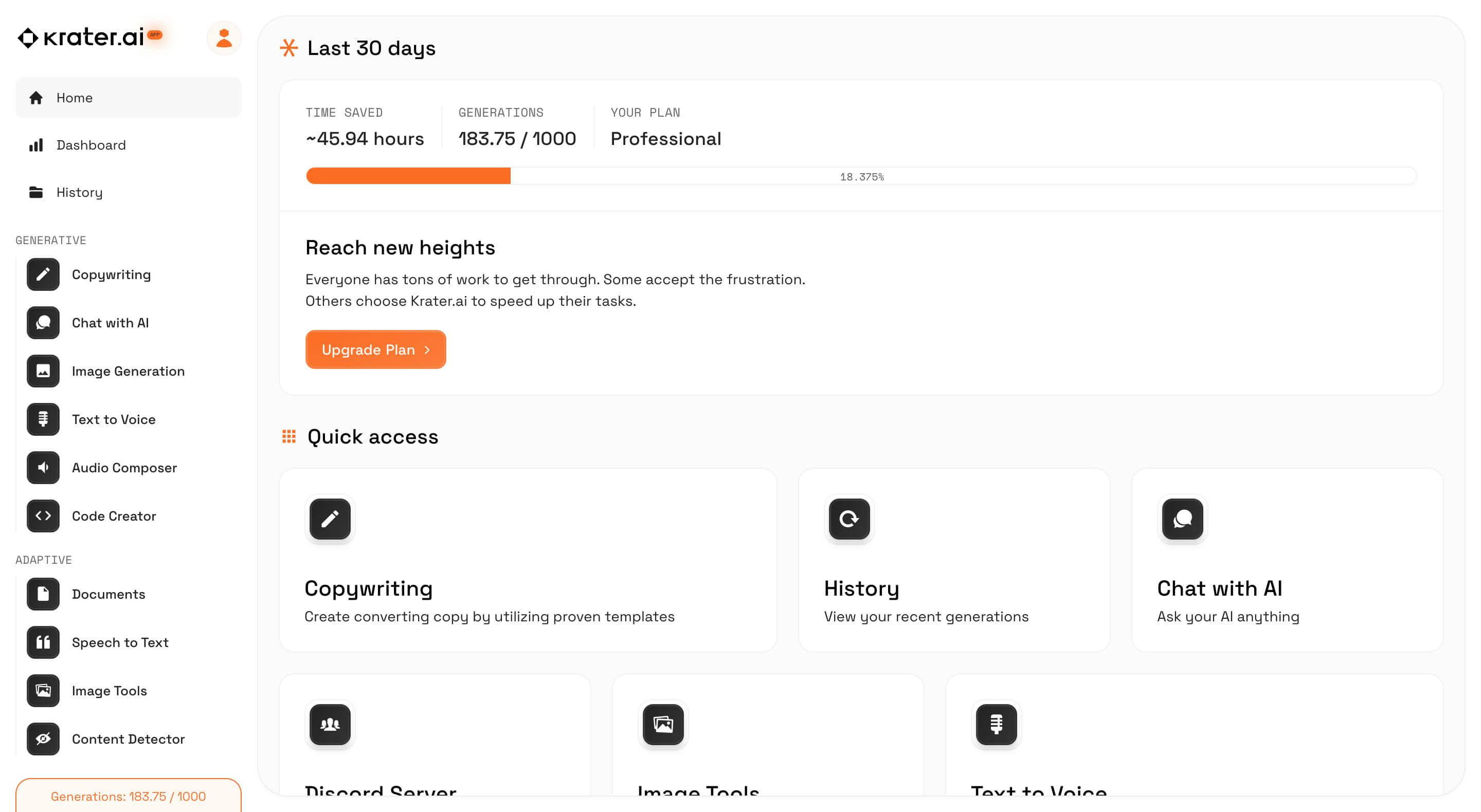Click the generations usage progress bar
The width and height of the screenshot is (1481, 812).
click(861, 176)
